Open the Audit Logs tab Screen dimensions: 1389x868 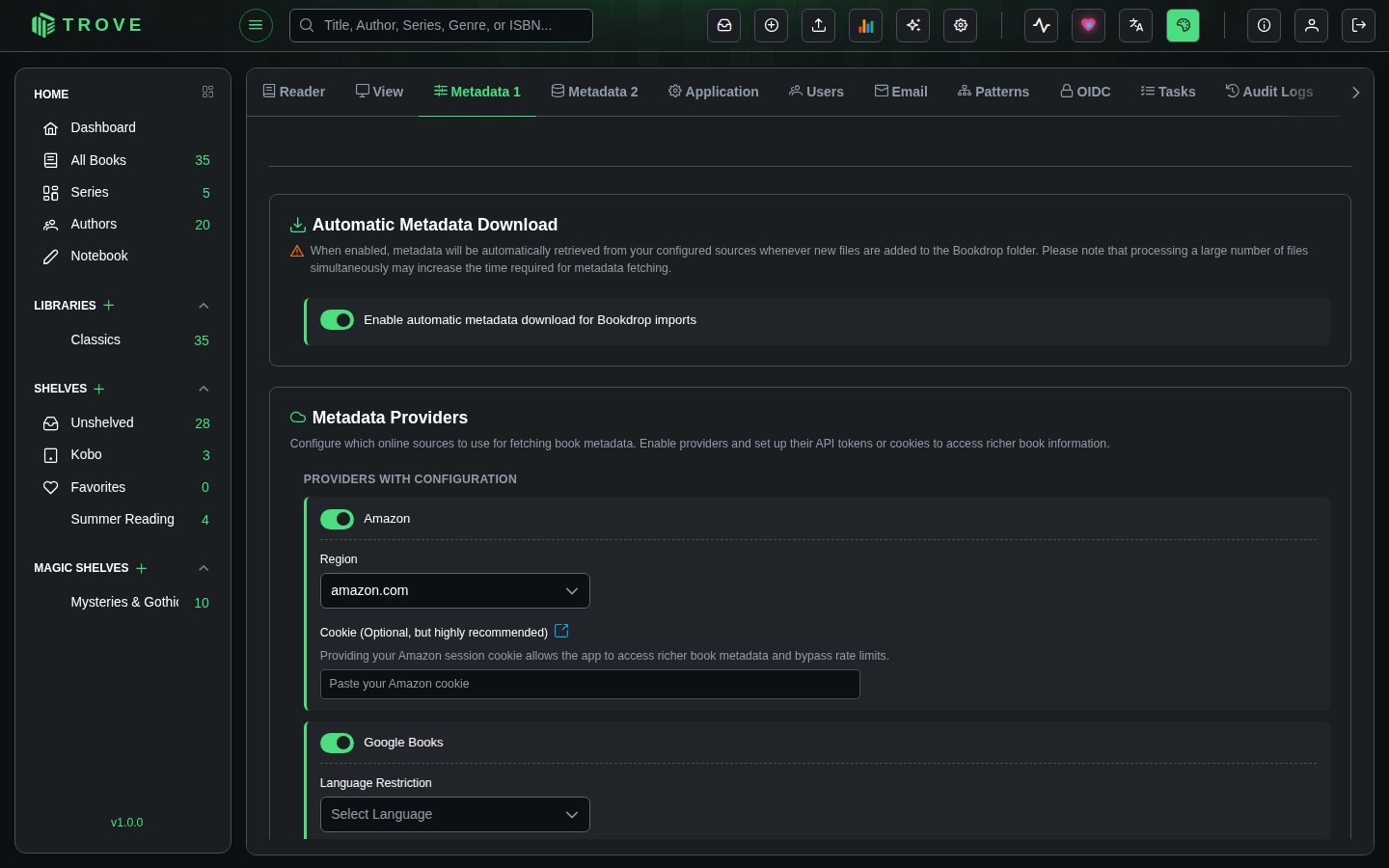pos(1269,92)
